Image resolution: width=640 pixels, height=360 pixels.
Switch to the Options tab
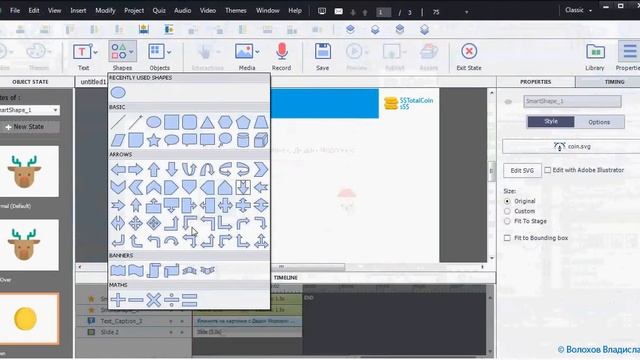click(599, 122)
